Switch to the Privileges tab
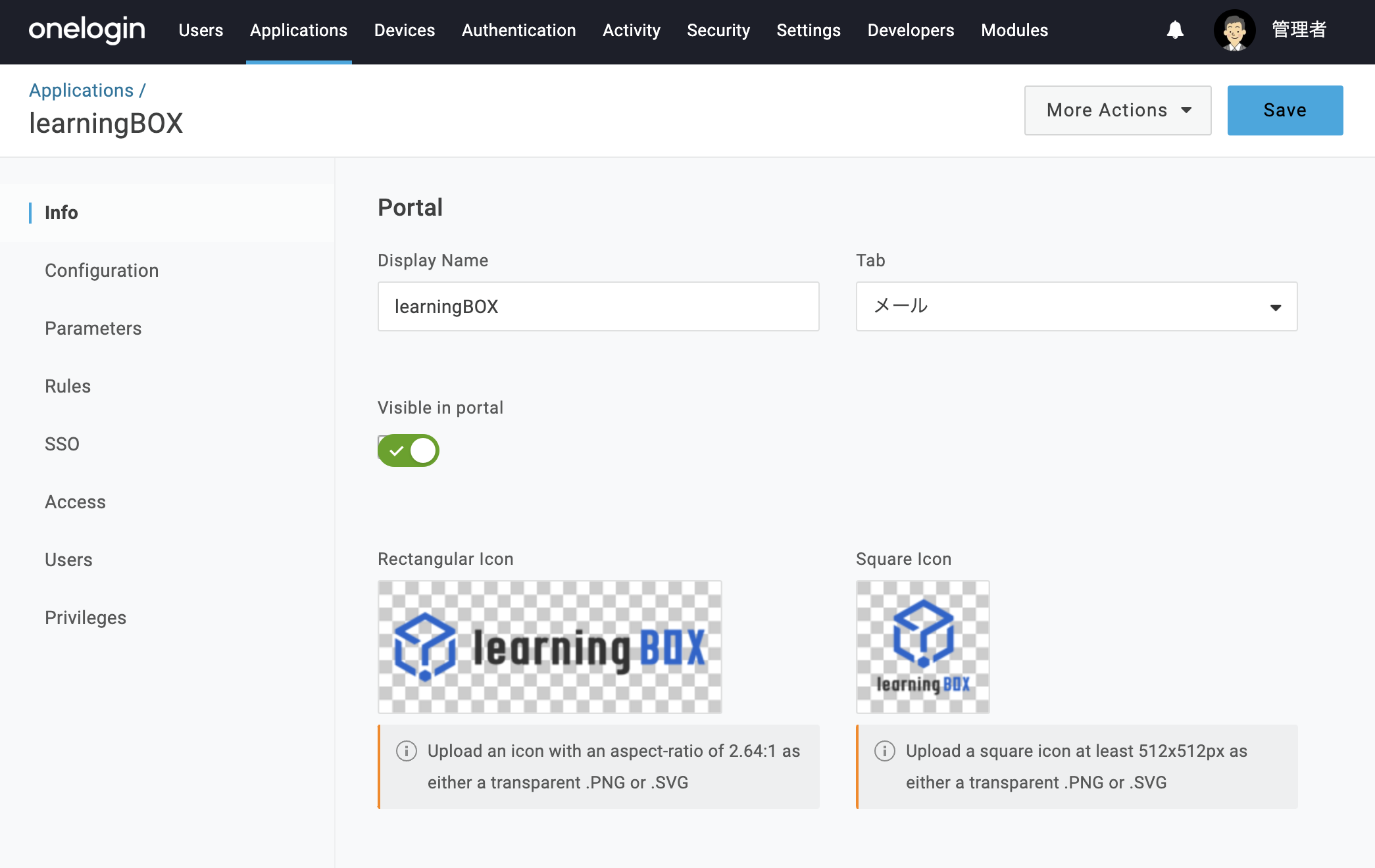 pyautogui.click(x=86, y=617)
